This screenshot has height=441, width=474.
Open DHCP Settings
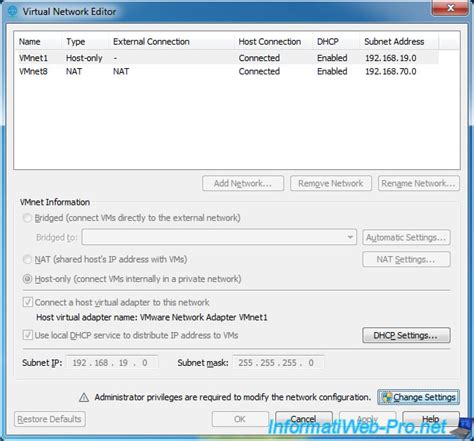point(406,335)
